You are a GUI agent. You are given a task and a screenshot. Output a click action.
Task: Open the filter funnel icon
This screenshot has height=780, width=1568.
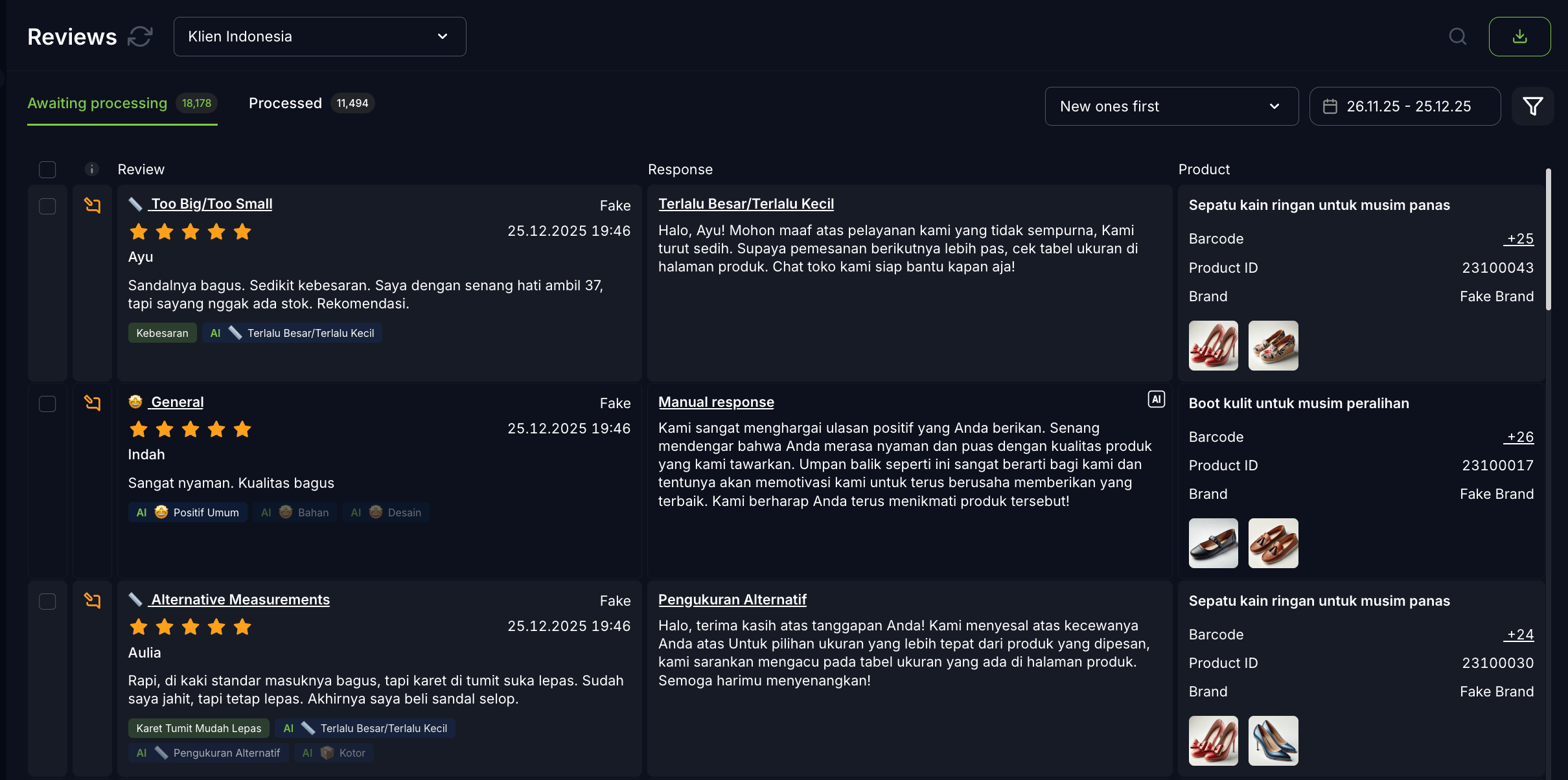click(1532, 106)
